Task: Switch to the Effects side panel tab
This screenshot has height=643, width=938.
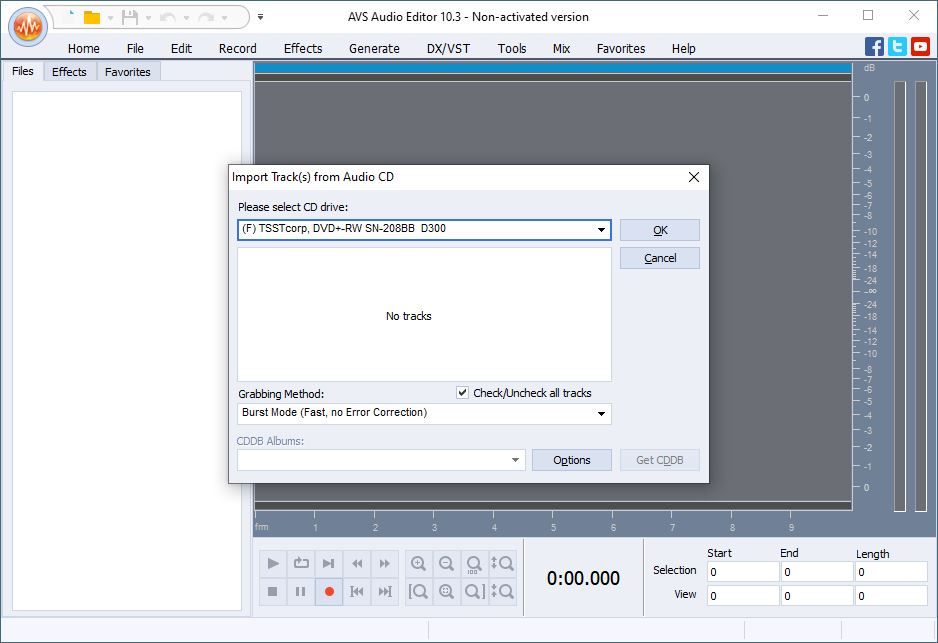Action: click(x=69, y=72)
